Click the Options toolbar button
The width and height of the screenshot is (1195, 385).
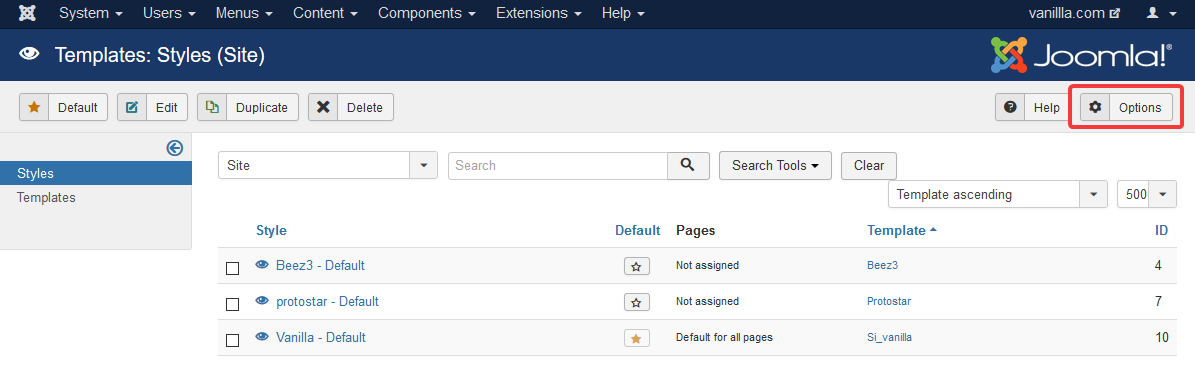(x=1126, y=107)
